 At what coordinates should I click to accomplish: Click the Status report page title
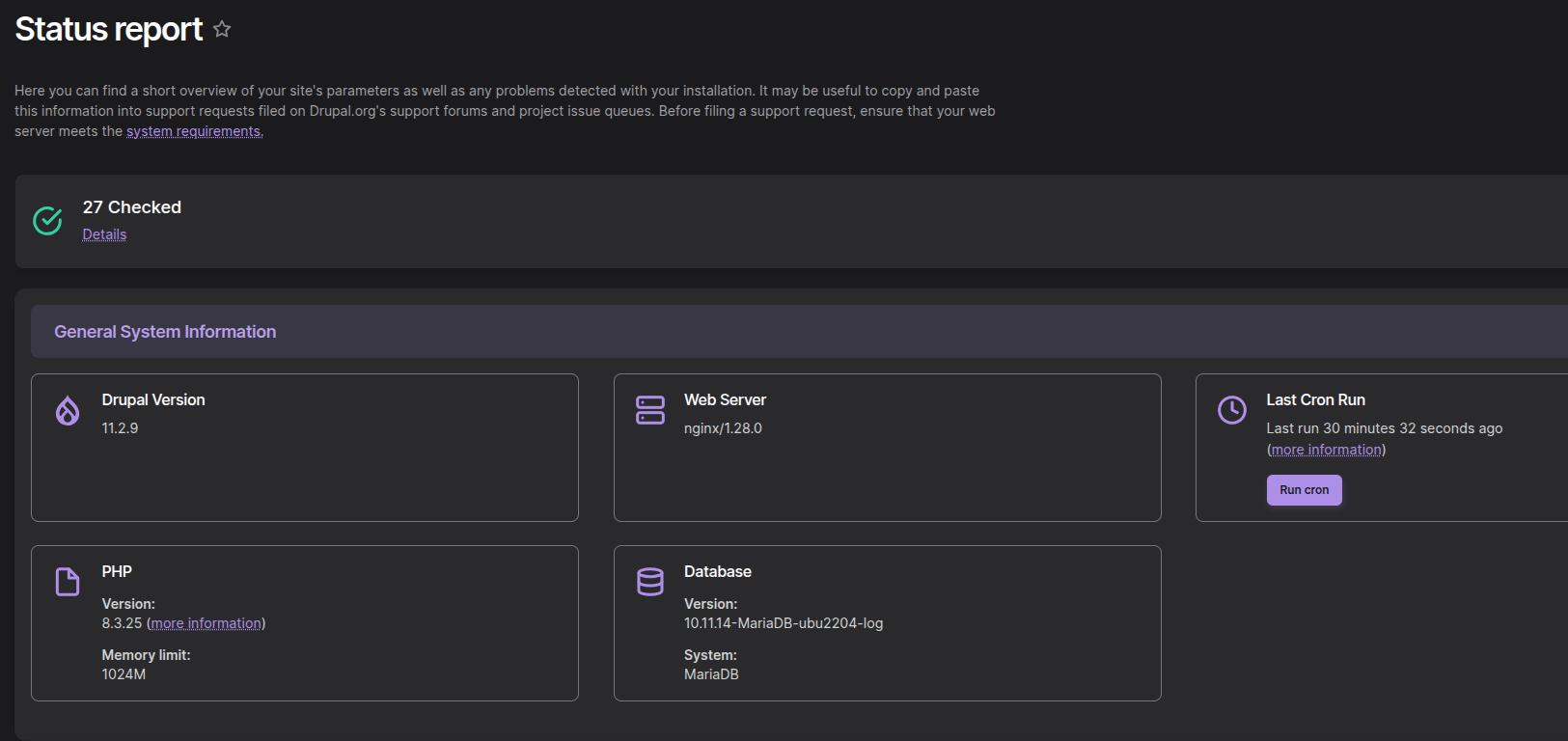pyautogui.click(x=109, y=29)
